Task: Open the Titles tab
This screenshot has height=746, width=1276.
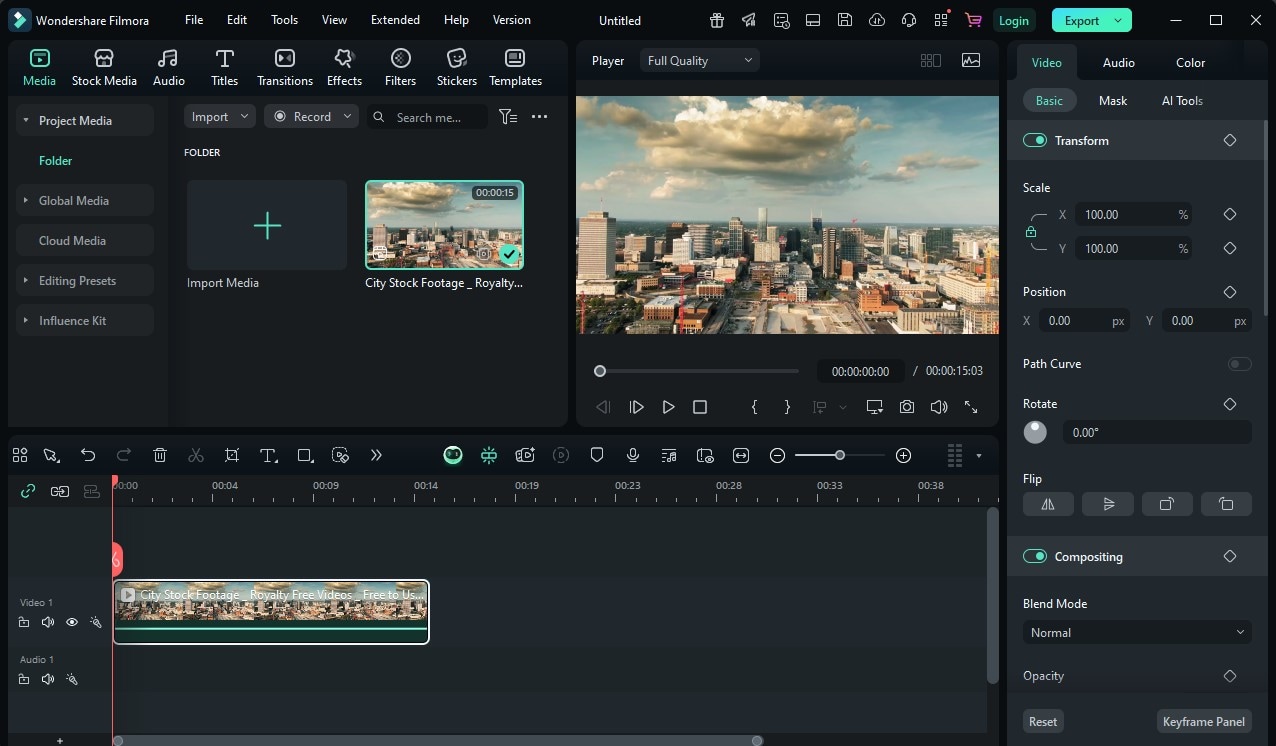Action: [225, 67]
